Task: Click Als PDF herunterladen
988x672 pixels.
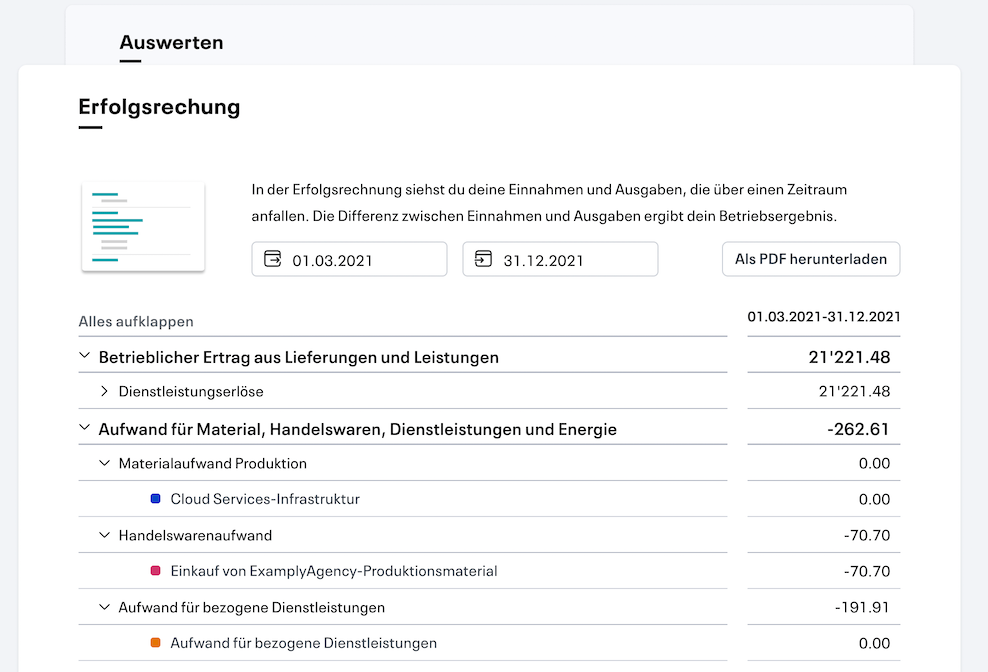Action: 810,258
